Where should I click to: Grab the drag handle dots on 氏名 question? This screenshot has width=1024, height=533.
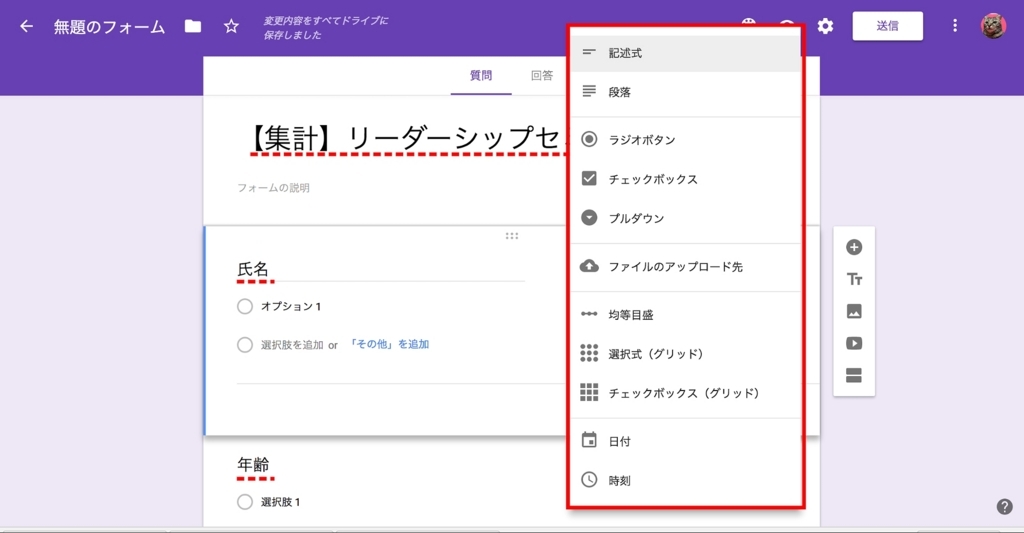point(512,236)
